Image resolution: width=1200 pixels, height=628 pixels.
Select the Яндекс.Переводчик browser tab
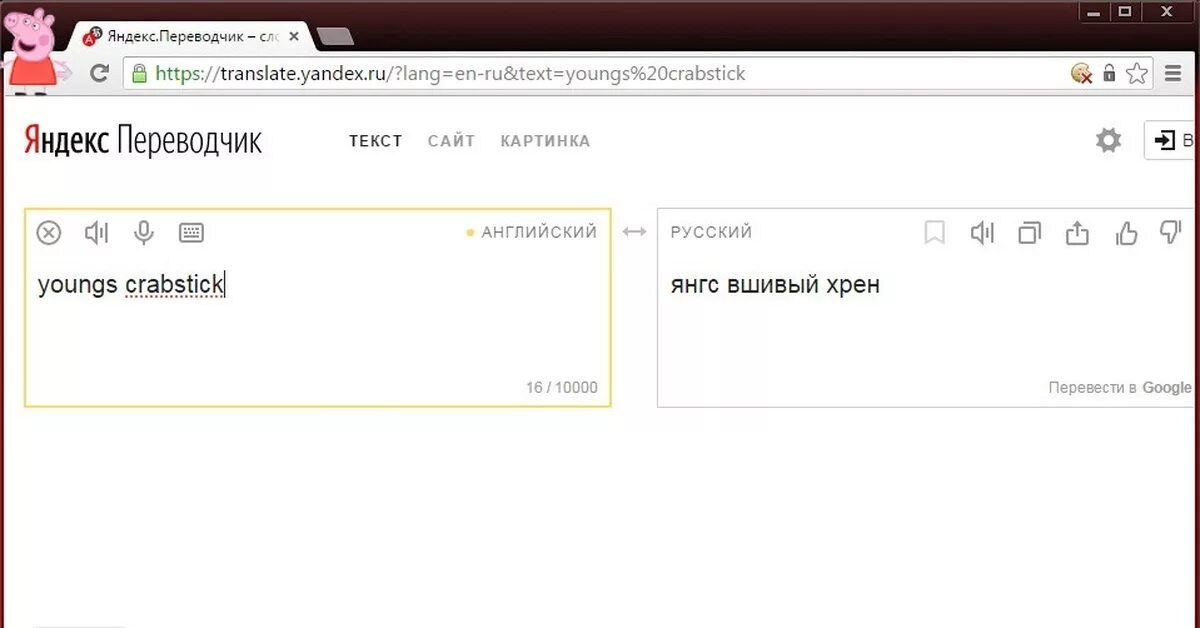pos(190,36)
